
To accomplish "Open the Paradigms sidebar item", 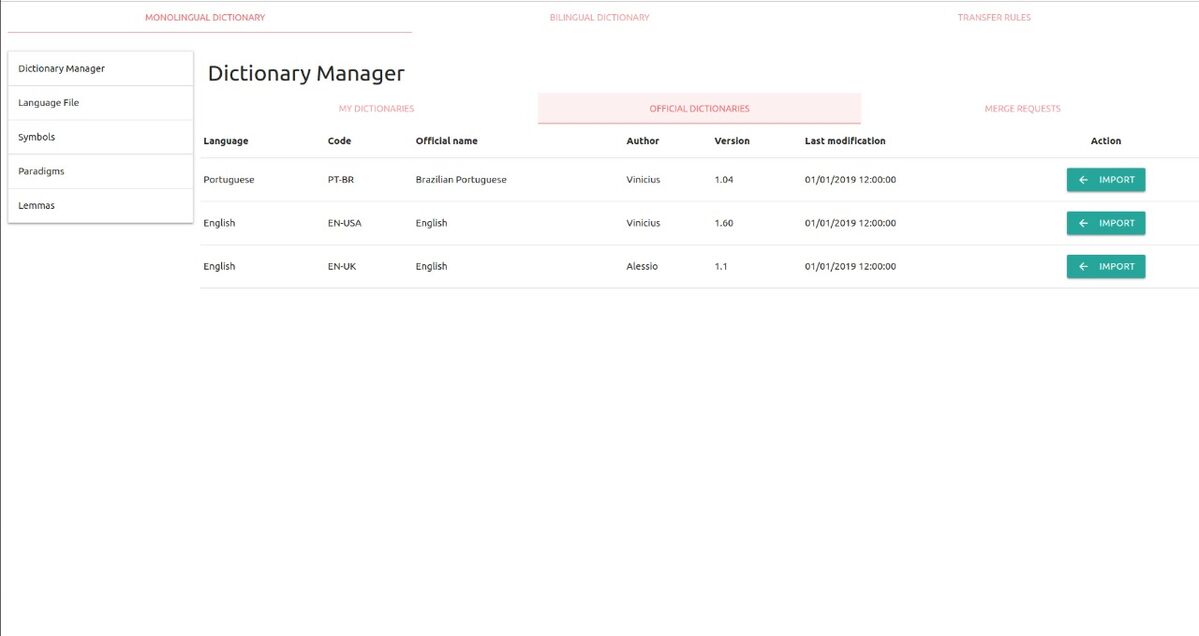I will pyautogui.click(x=100, y=171).
